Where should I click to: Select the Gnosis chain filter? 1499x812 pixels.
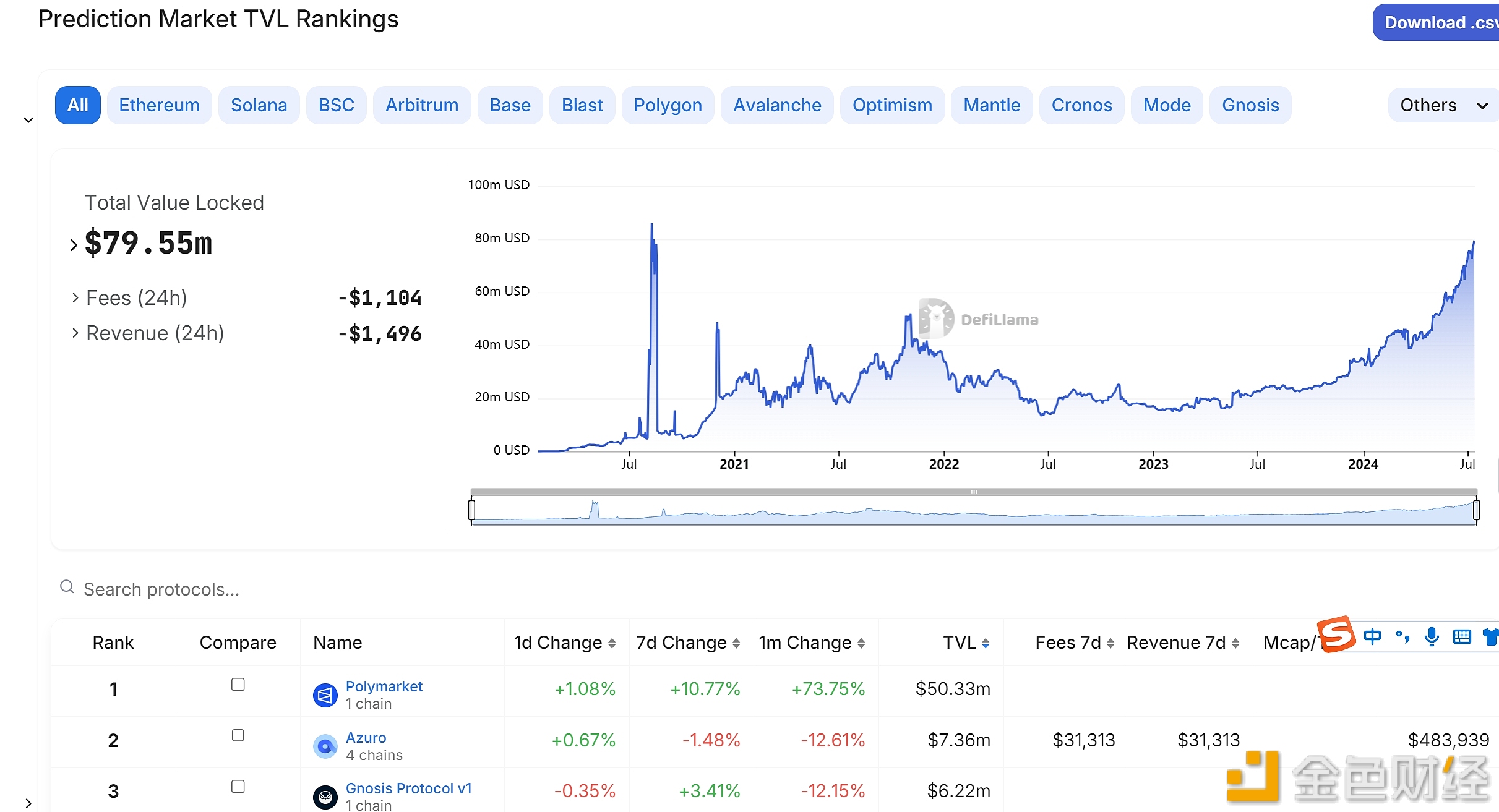coord(1251,105)
